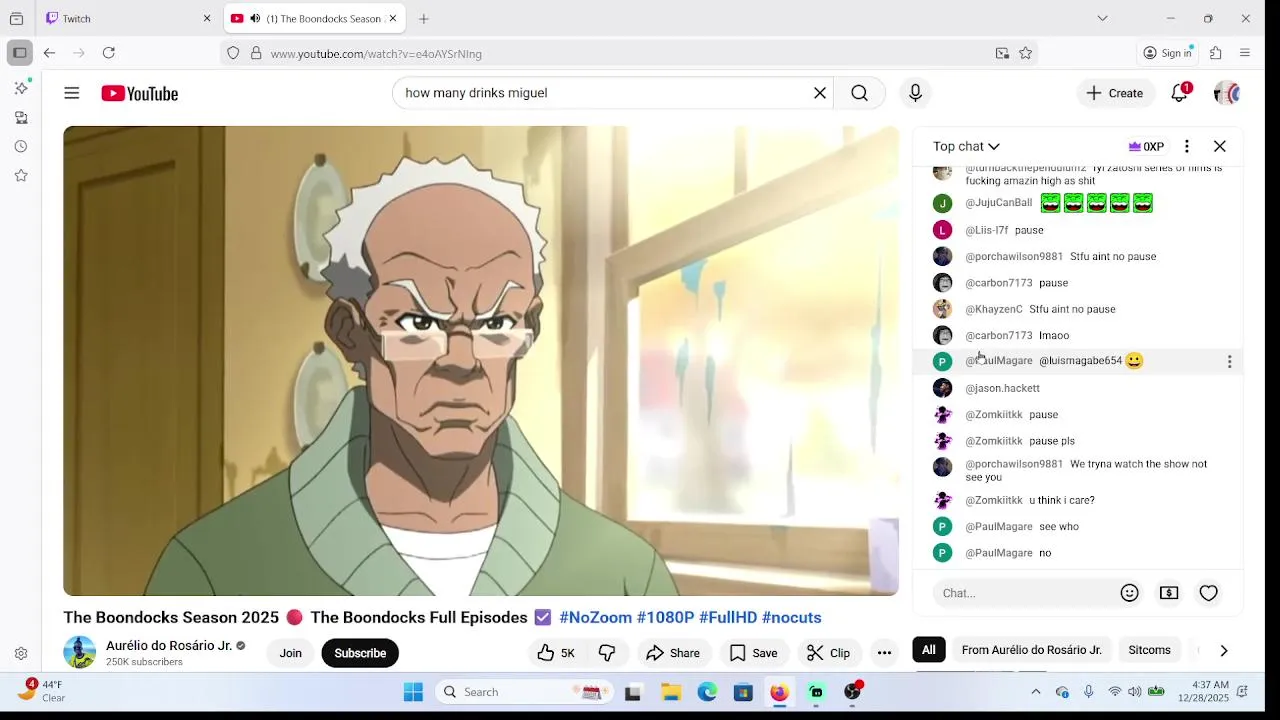Dislike the Boondocks video
The height and width of the screenshot is (720, 1280).
607,653
